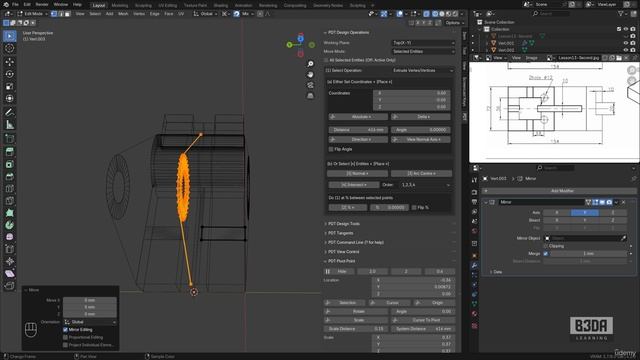Switch to the Modeling workspace tab
Screen dimensions: 640x360
coord(120,5)
